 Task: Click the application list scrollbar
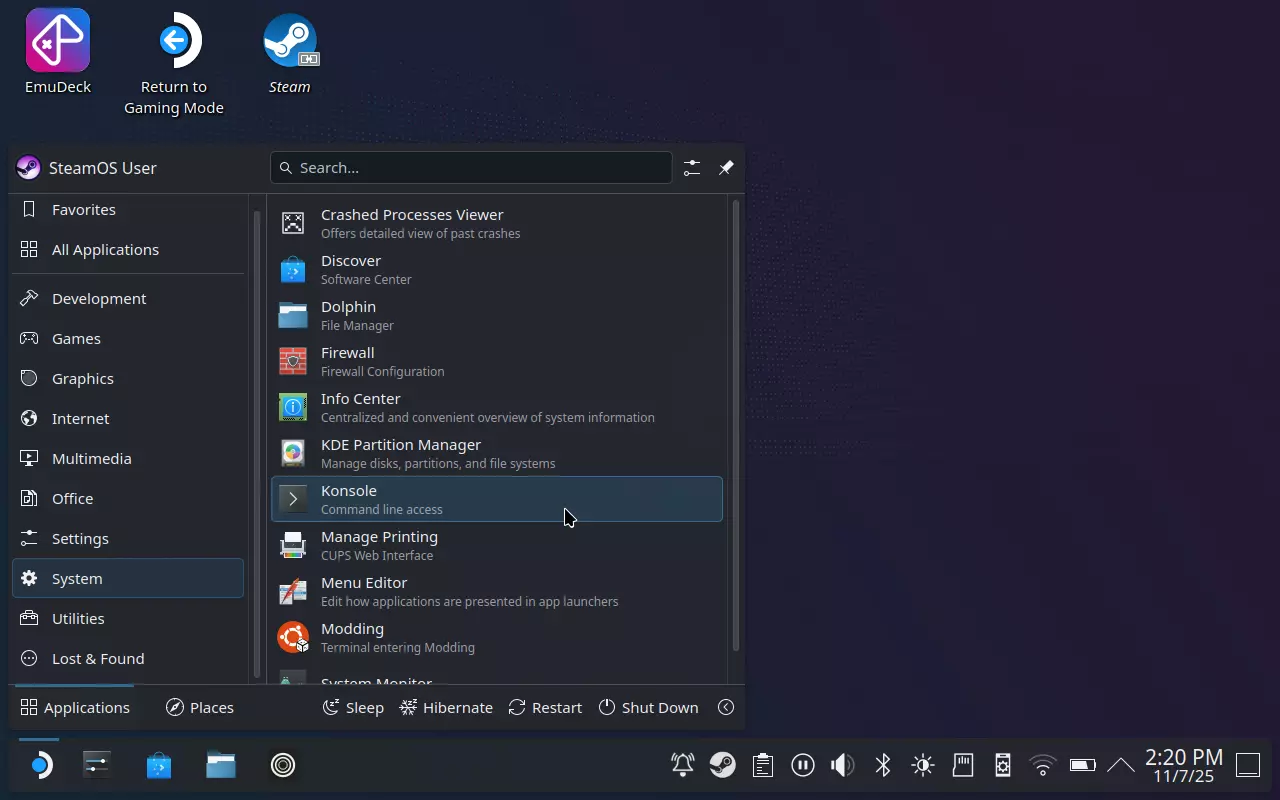(x=736, y=425)
